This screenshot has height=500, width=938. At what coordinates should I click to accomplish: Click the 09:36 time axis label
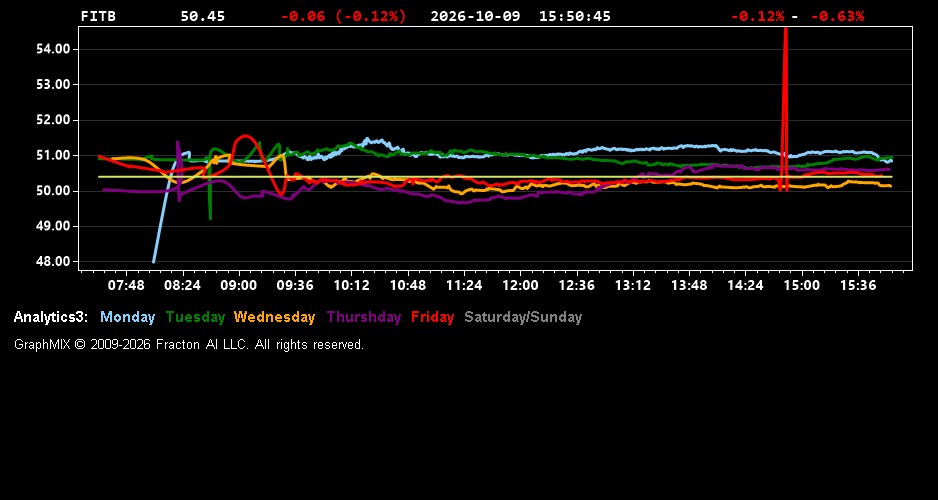coord(295,286)
